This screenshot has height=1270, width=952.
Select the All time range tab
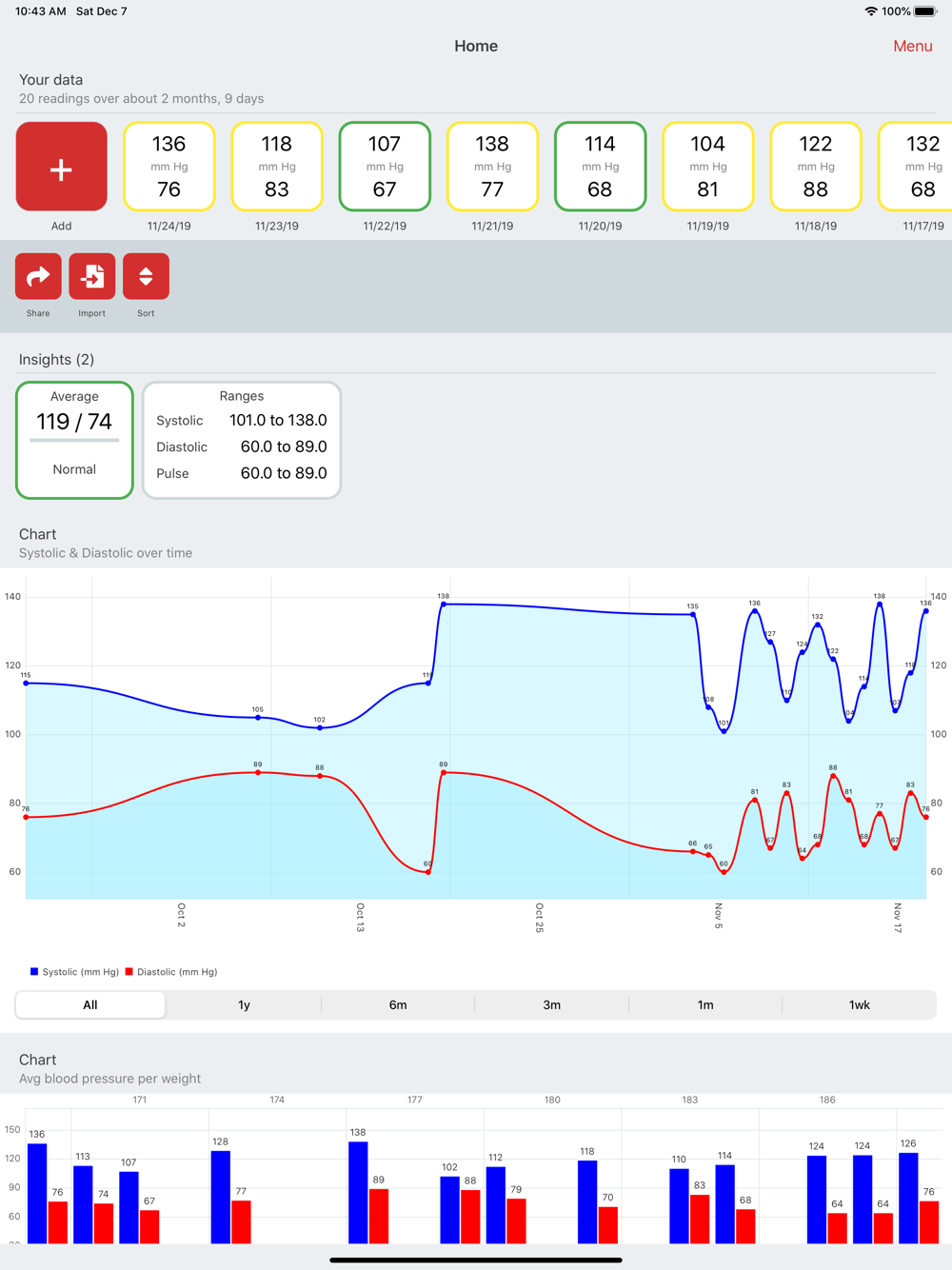coord(90,1004)
